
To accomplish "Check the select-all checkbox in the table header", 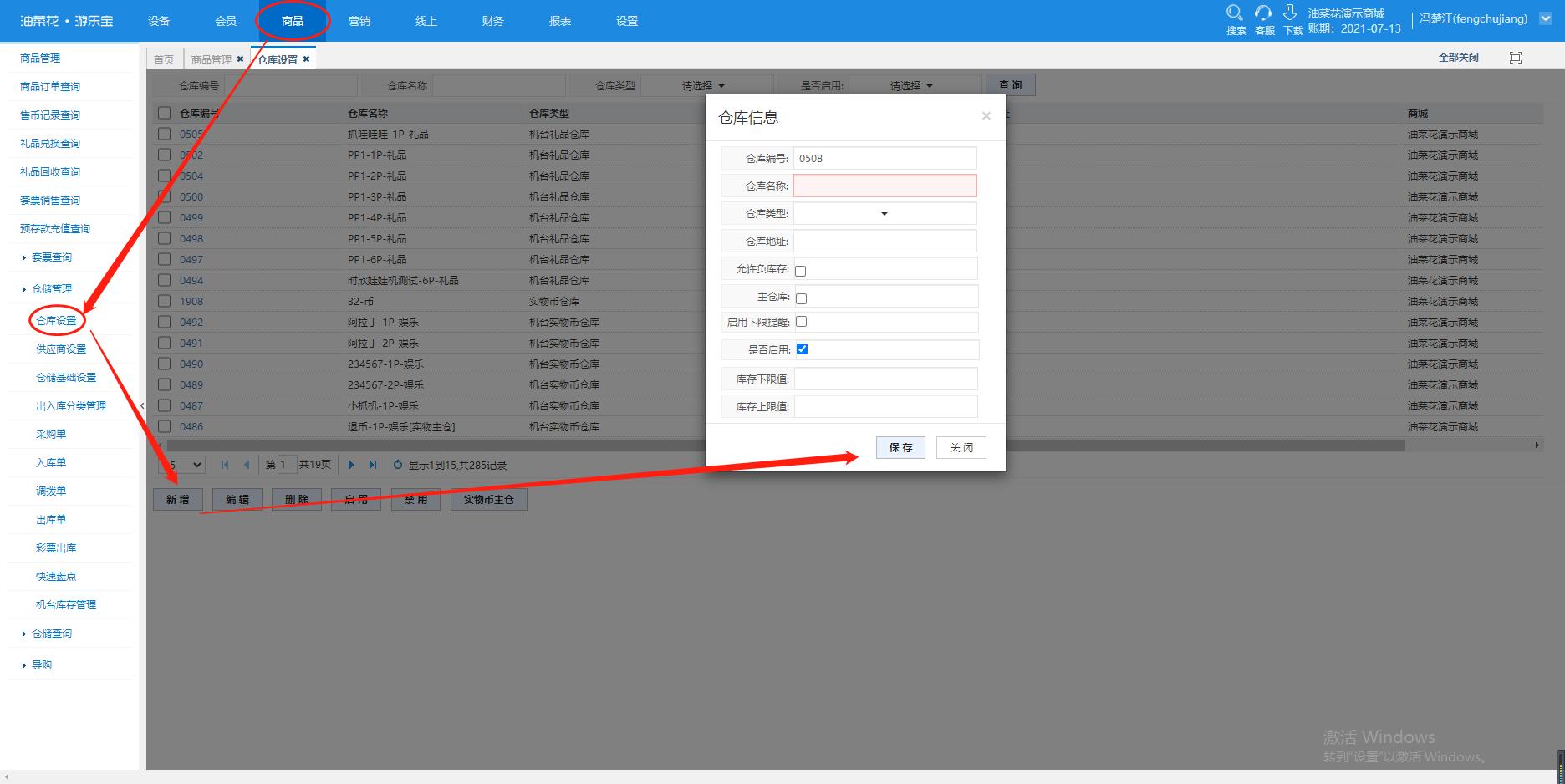I will click(164, 113).
